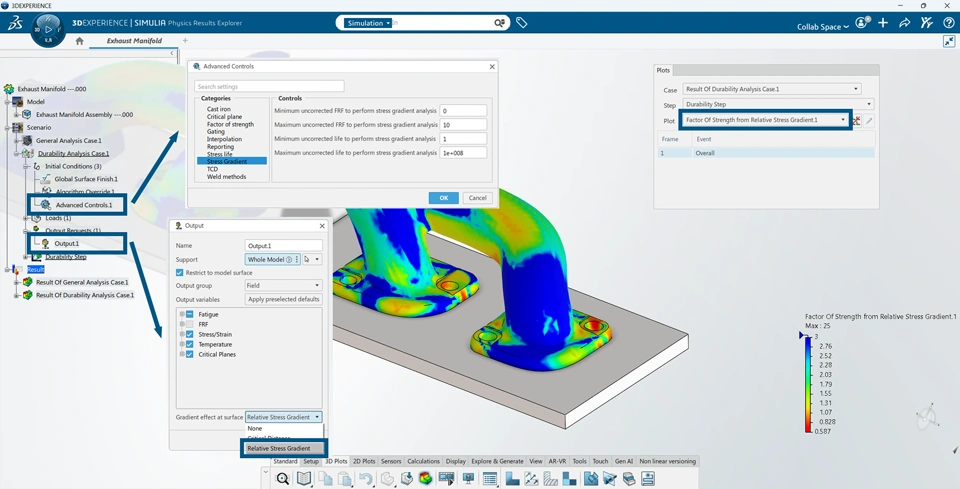The width and height of the screenshot is (960, 489).
Task: Click the zoom/search tool in bottom toolbar
Action: click(282, 479)
